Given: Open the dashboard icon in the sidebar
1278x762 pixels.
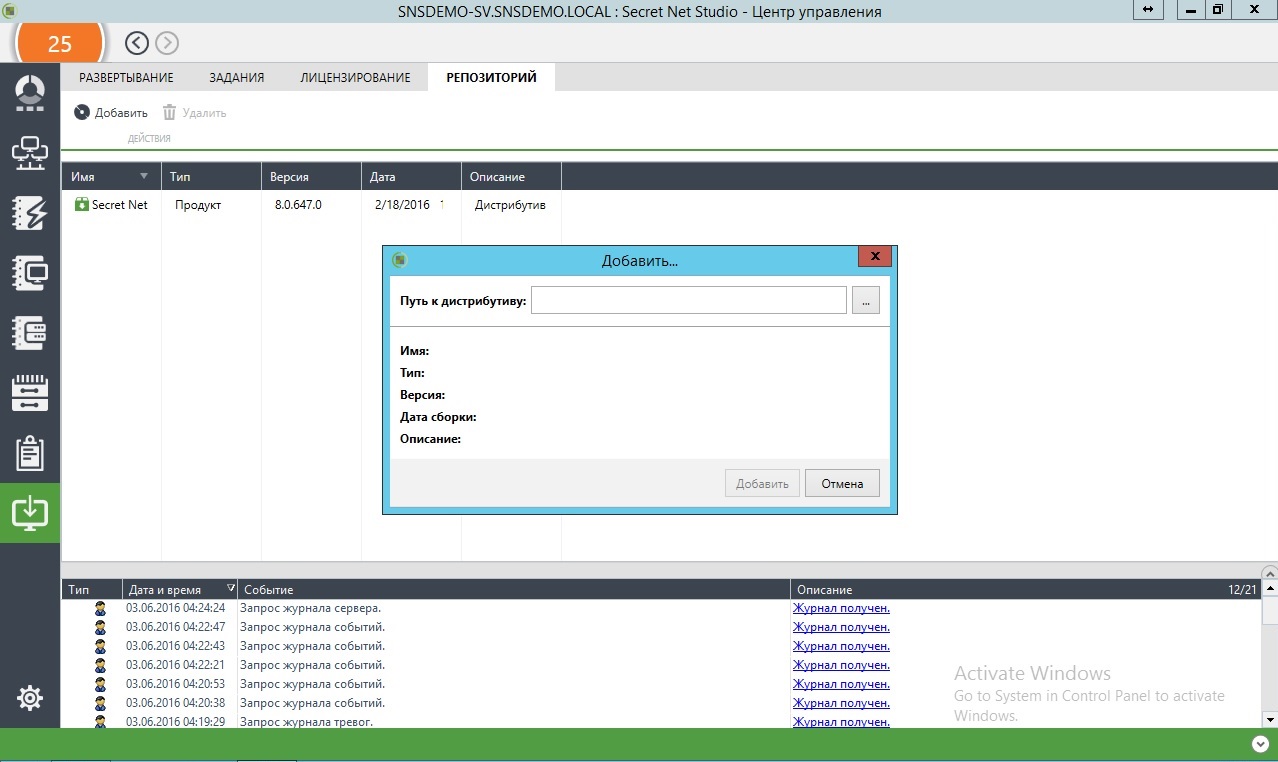Looking at the screenshot, I should click(x=30, y=92).
